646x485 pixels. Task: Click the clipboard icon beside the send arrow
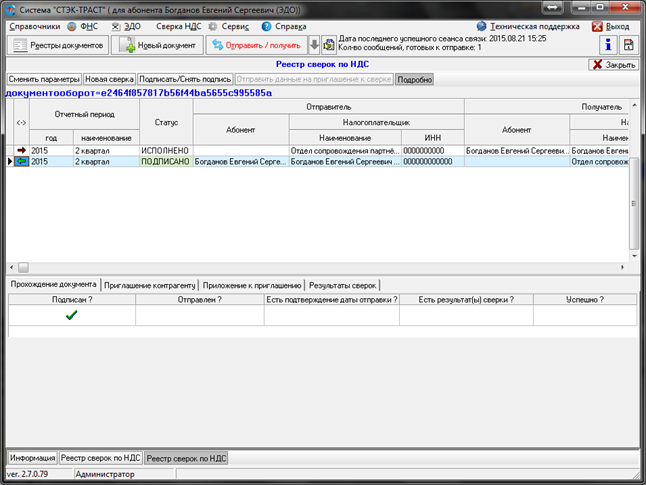coord(328,45)
